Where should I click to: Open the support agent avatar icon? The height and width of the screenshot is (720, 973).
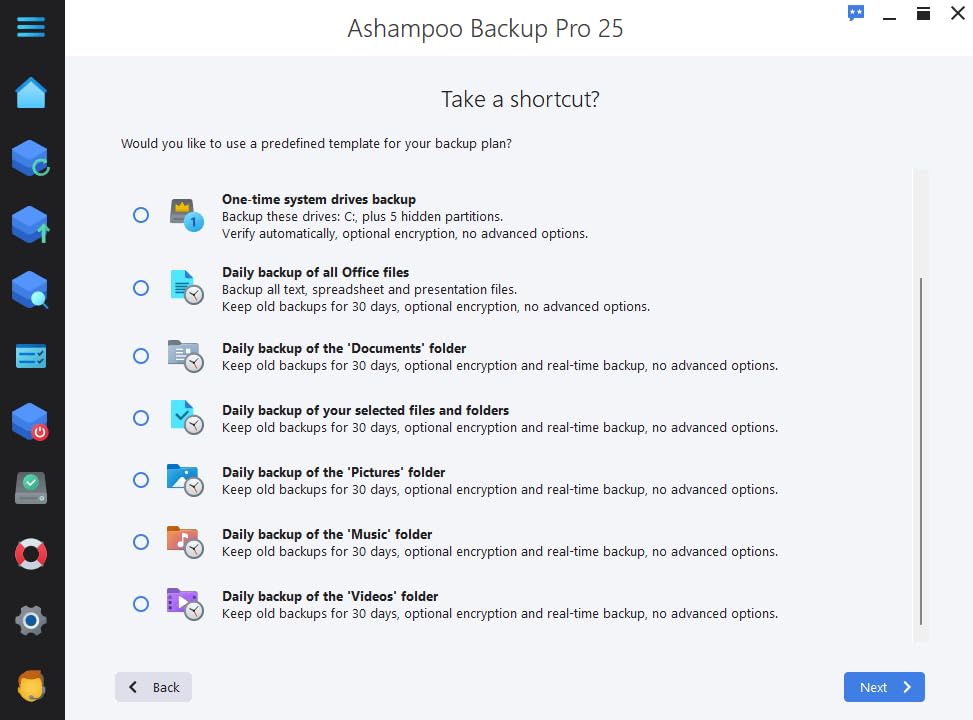coord(31,686)
